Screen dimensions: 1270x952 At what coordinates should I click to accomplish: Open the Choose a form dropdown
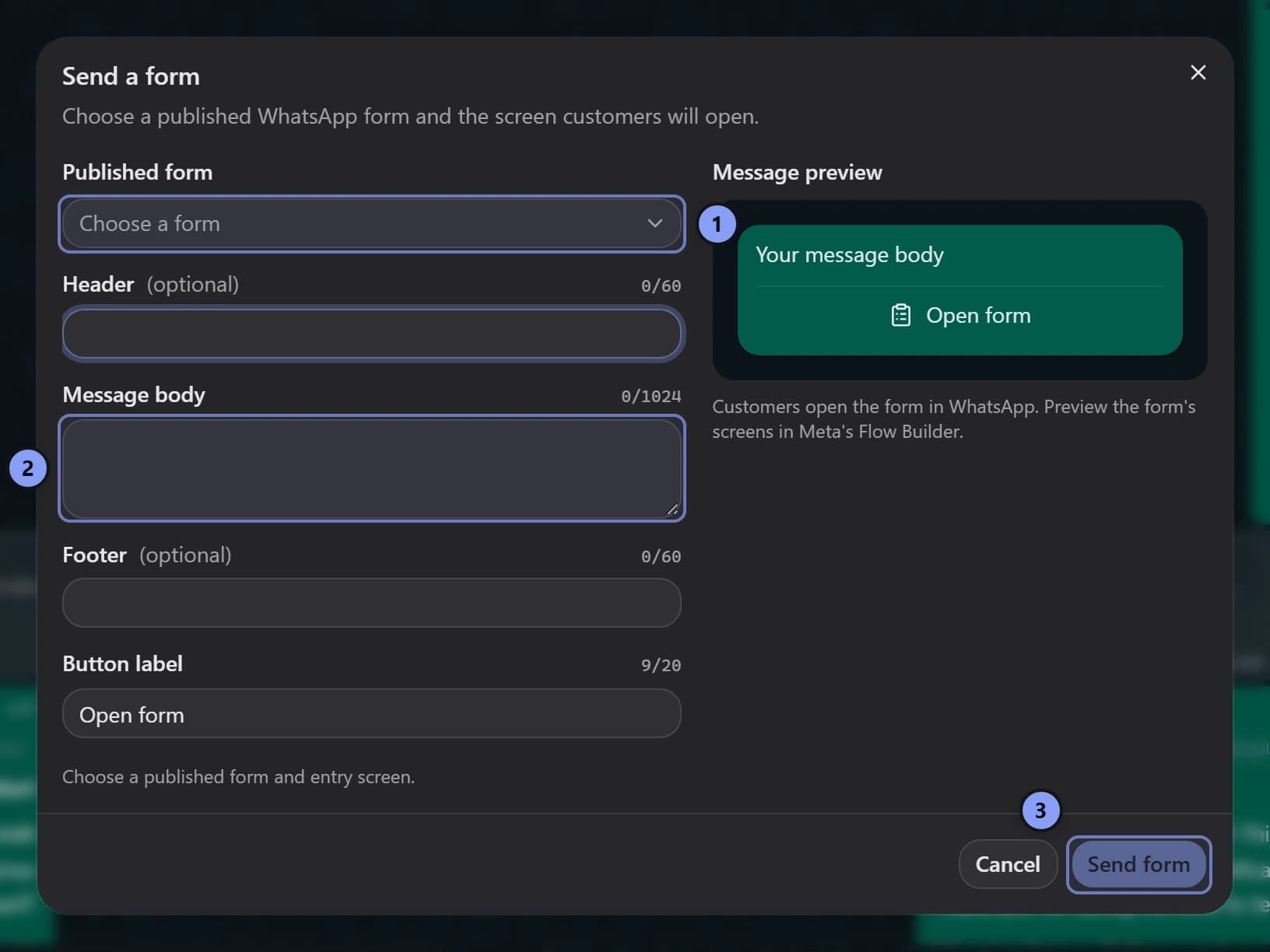point(372,224)
